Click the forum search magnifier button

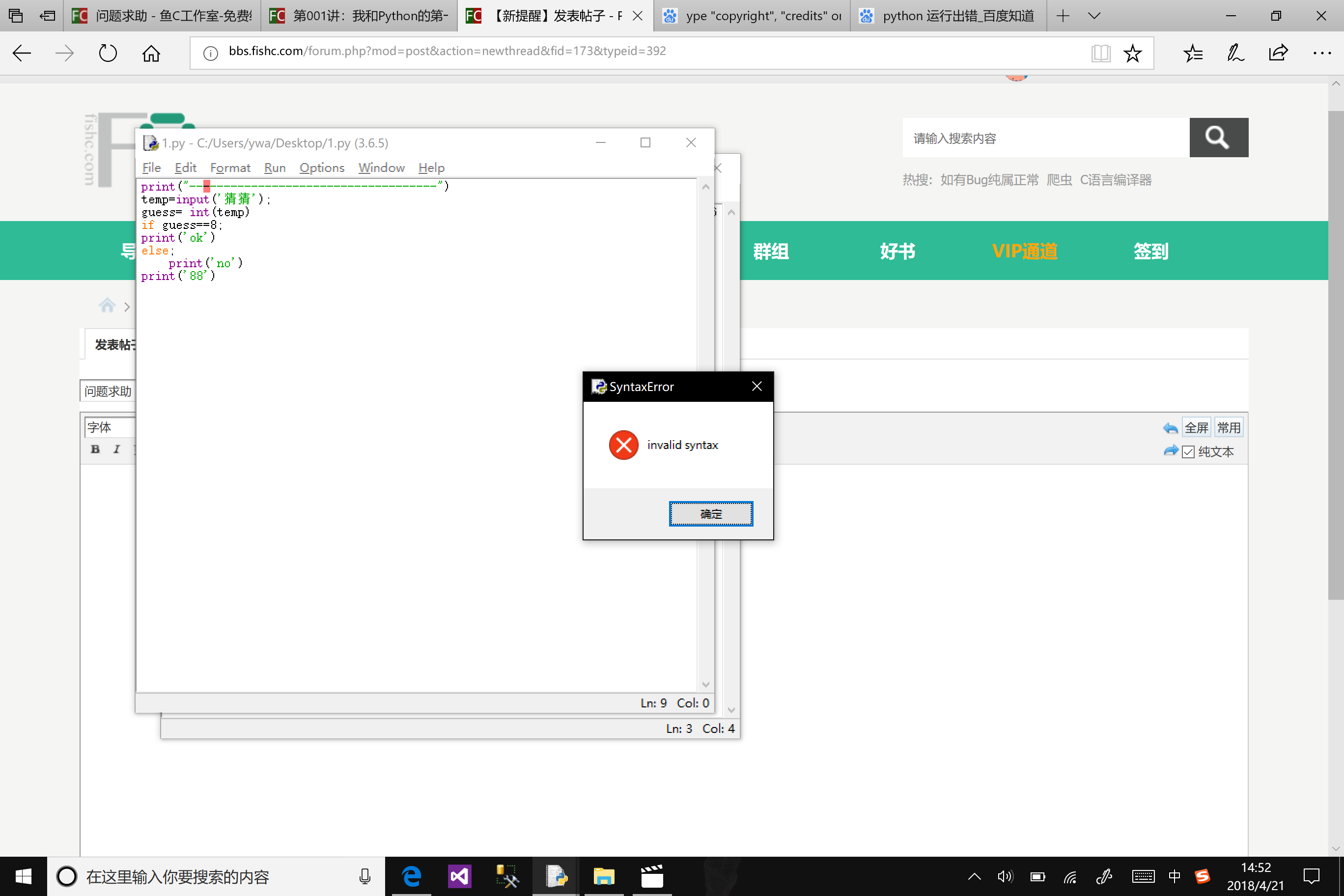click(x=1218, y=138)
